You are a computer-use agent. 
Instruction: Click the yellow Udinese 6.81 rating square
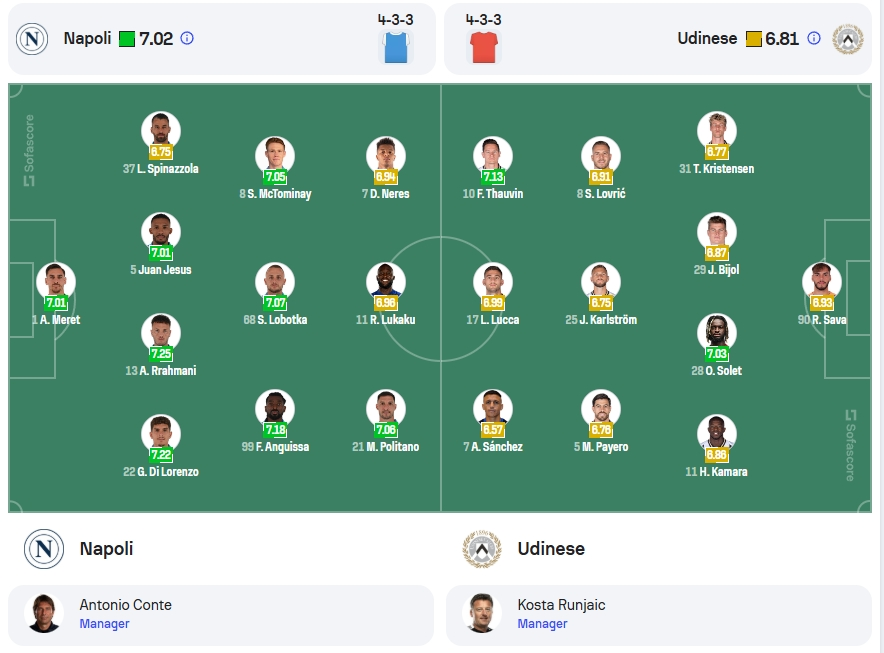(x=754, y=39)
